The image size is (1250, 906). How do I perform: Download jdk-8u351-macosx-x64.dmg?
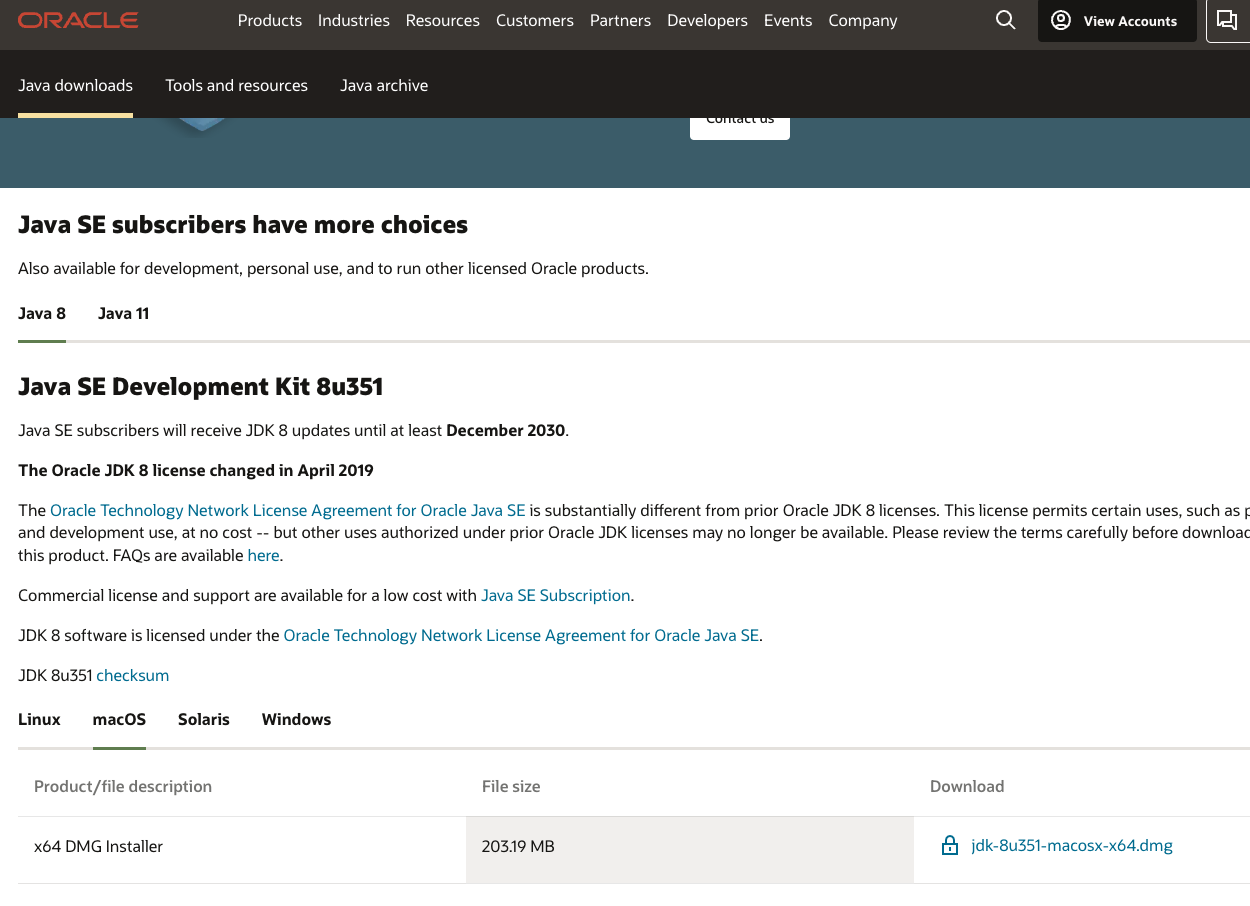[1072, 846]
